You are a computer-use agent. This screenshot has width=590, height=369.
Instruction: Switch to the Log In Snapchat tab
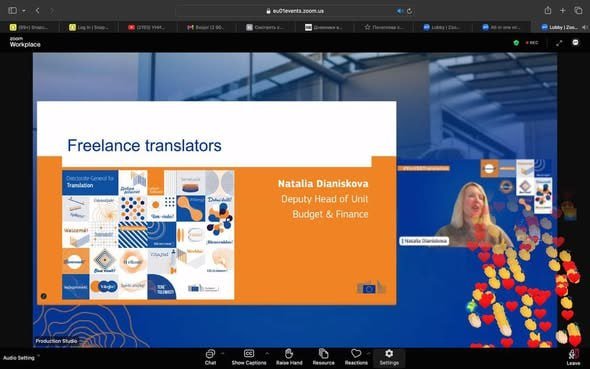tap(89, 27)
